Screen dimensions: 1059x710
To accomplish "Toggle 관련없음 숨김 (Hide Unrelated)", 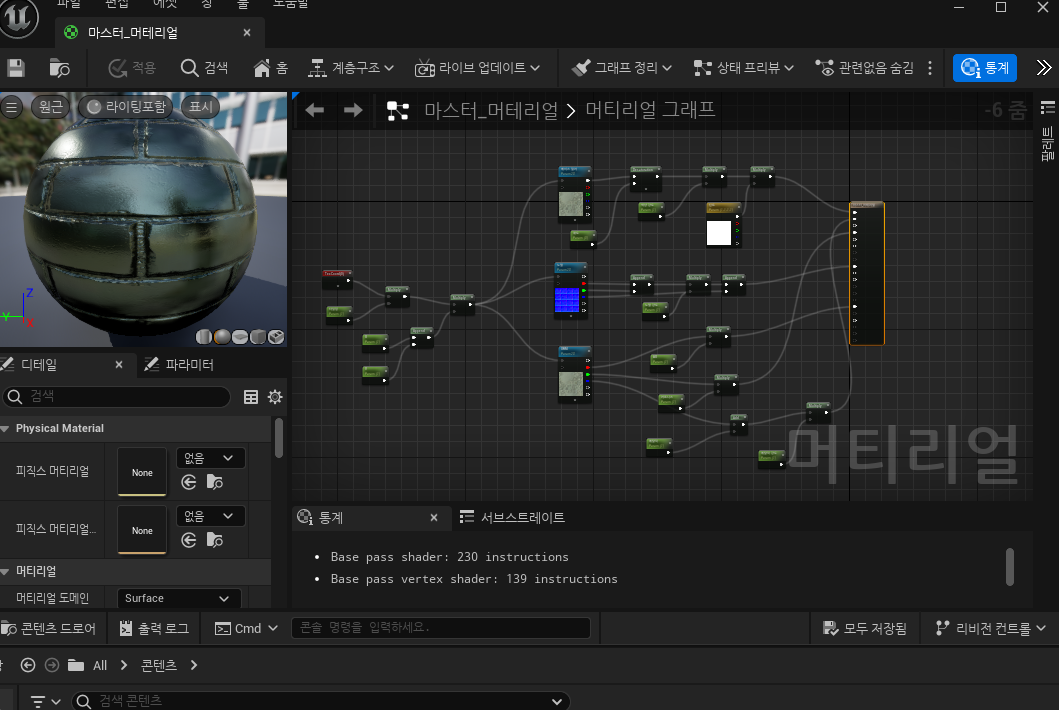I will (x=864, y=68).
